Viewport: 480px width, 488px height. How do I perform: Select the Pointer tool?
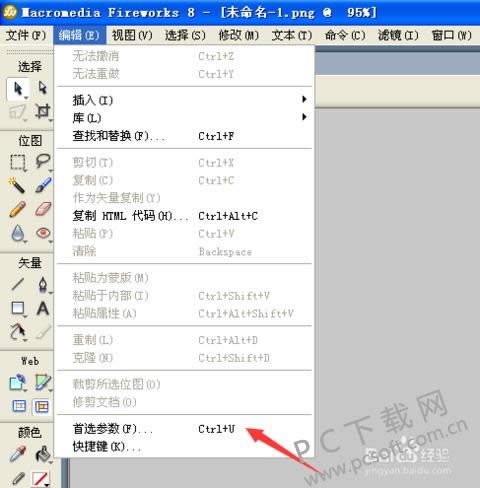pyautogui.click(x=18, y=89)
